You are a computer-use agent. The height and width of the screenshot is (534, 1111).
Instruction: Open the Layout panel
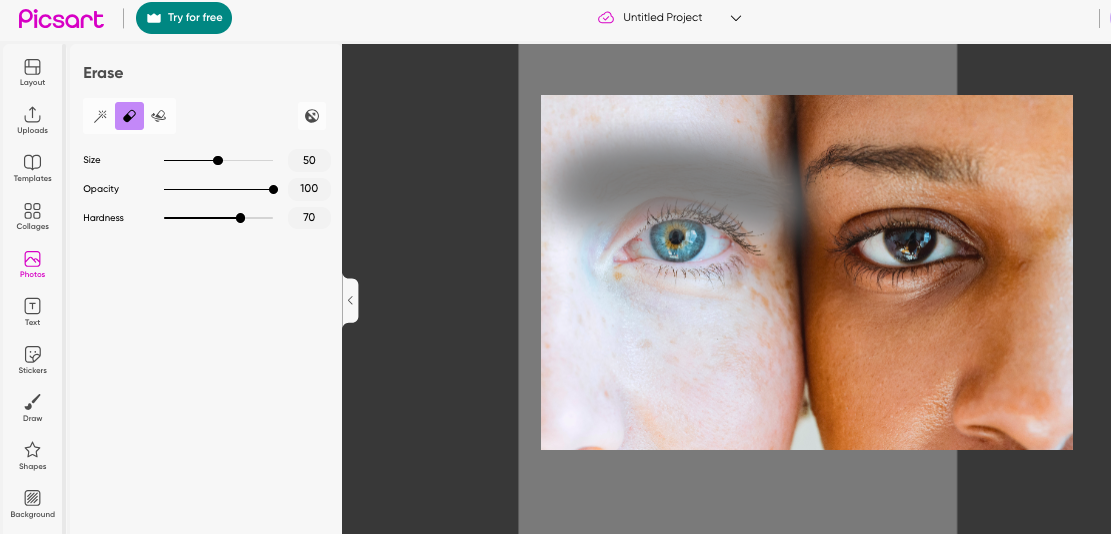point(33,72)
